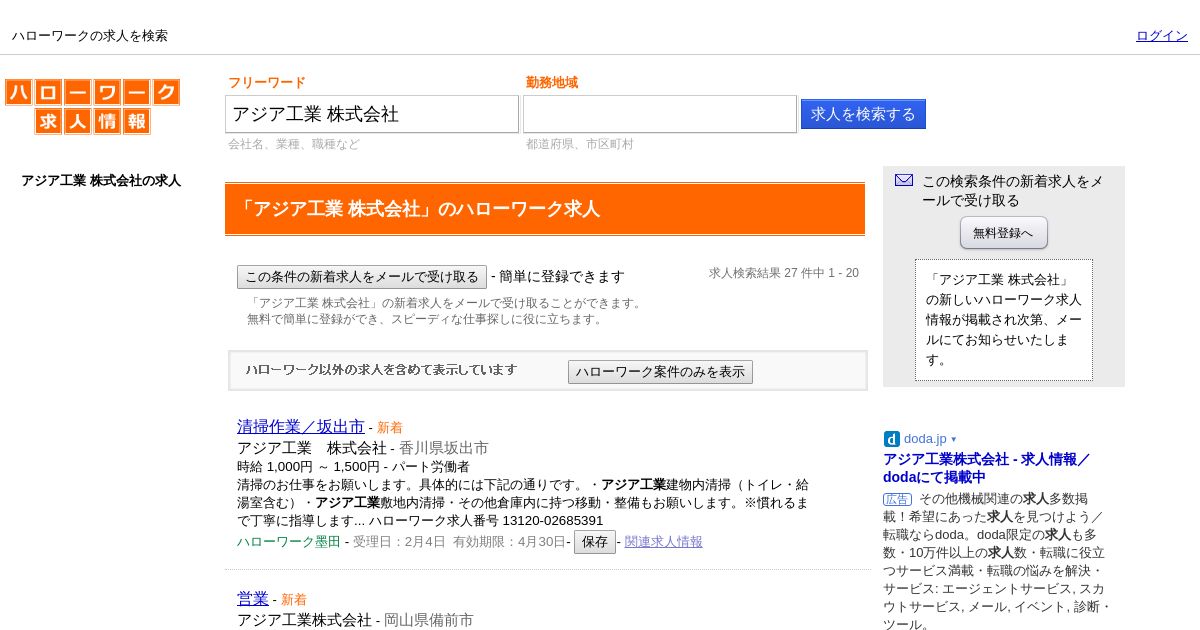This screenshot has width=1200, height=630.
Task: Click the 求人検索結果 27 件中 1 - 20 text
Action: 784,273
